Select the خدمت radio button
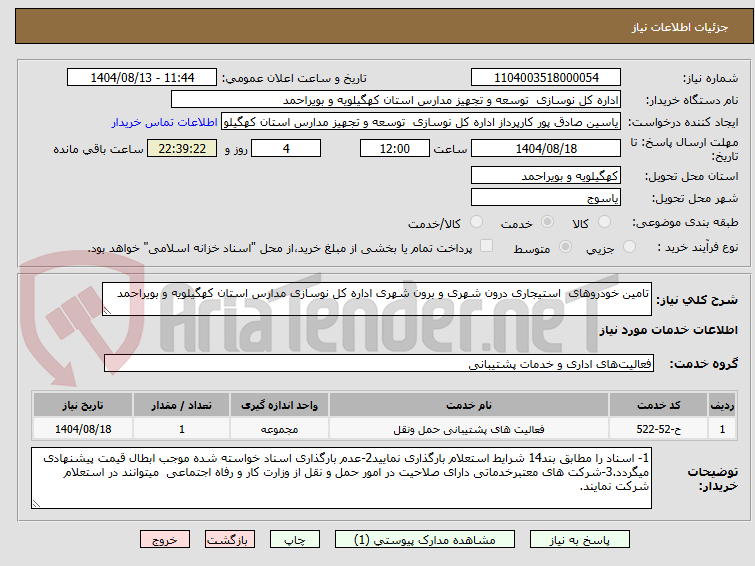Viewport: 755px width, 566px height. 547,222
